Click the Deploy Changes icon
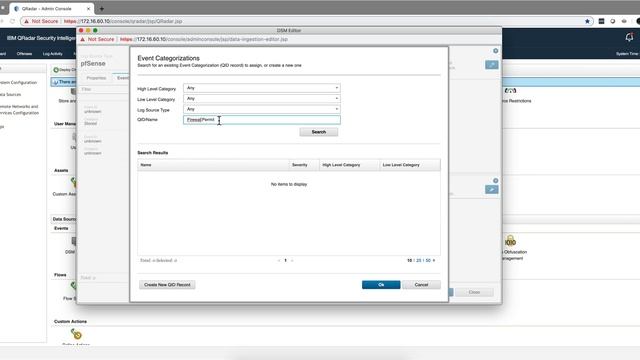 coord(56,70)
